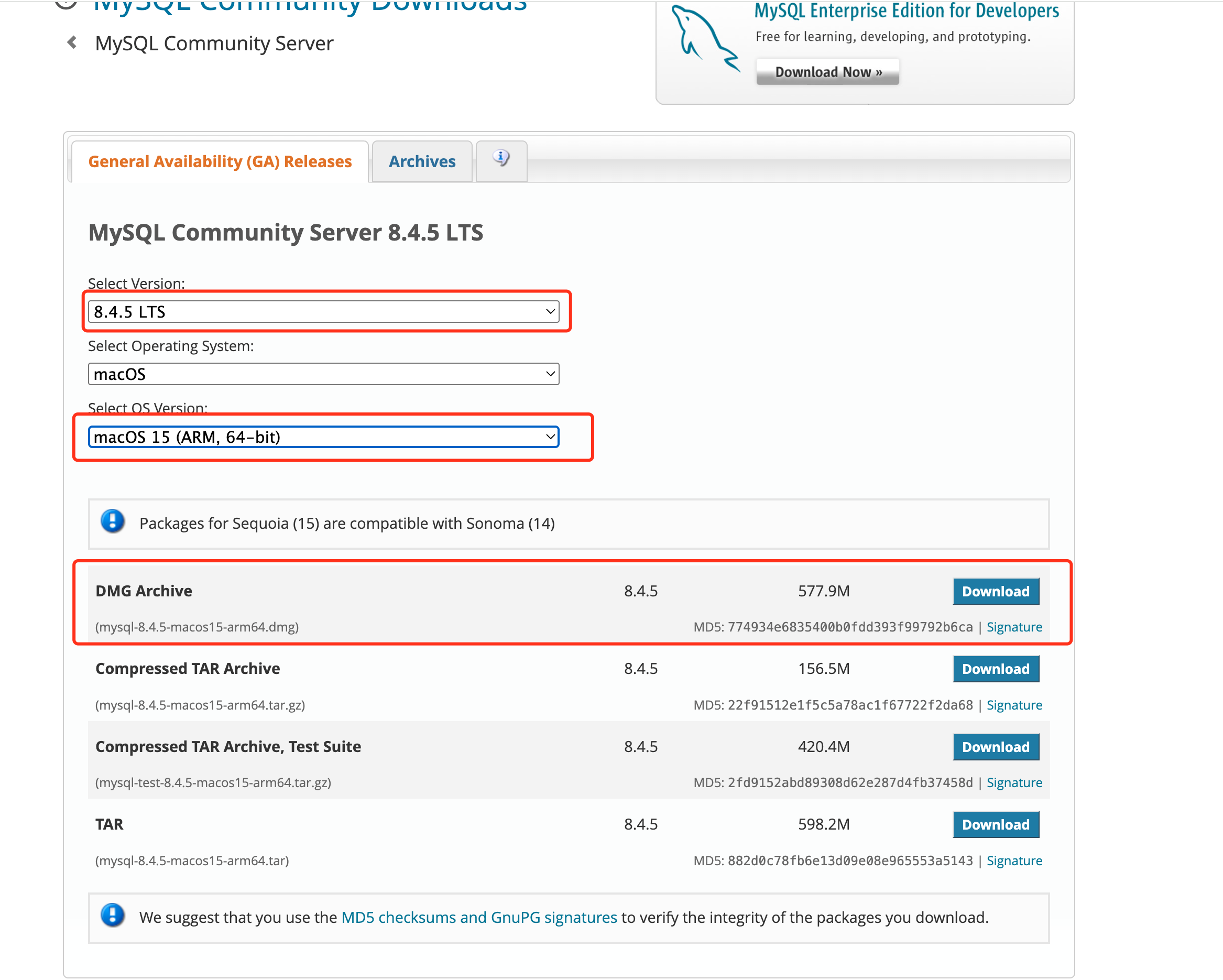Click the 156.5M file size value

coord(824,669)
